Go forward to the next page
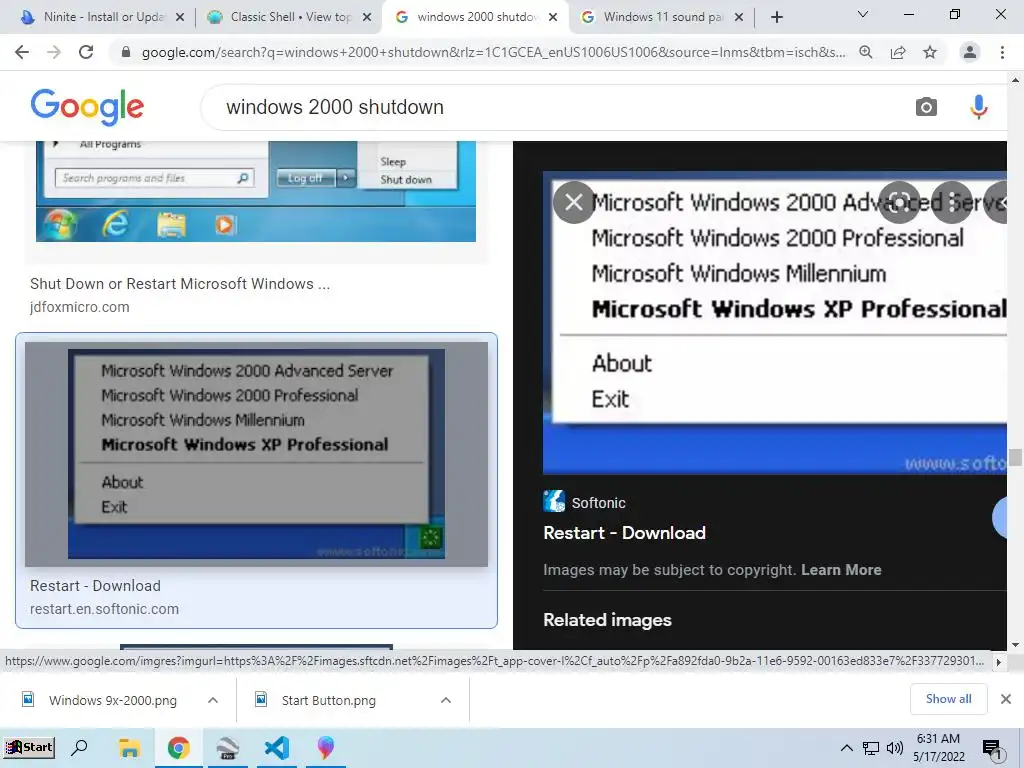This screenshot has width=1024, height=768. (54, 52)
